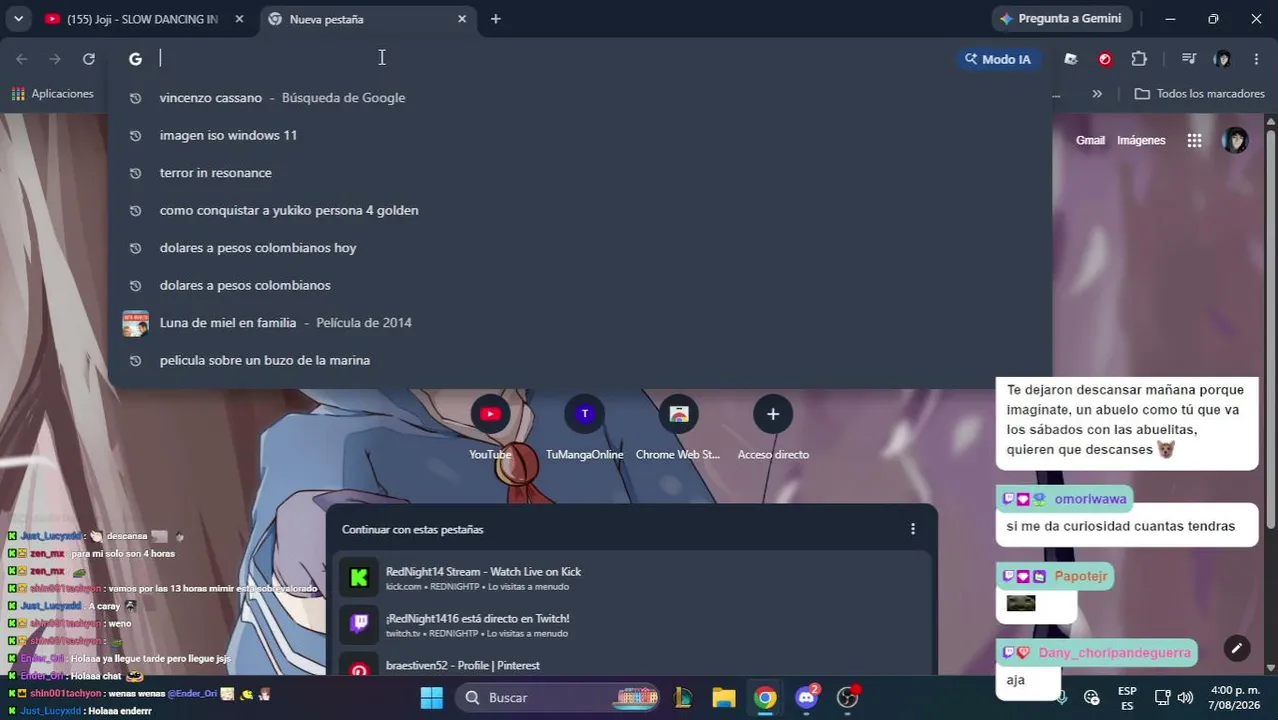The height and width of the screenshot is (720, 1278).
Task: Open File Explorer from taskbar
Action: coord(724,698)
